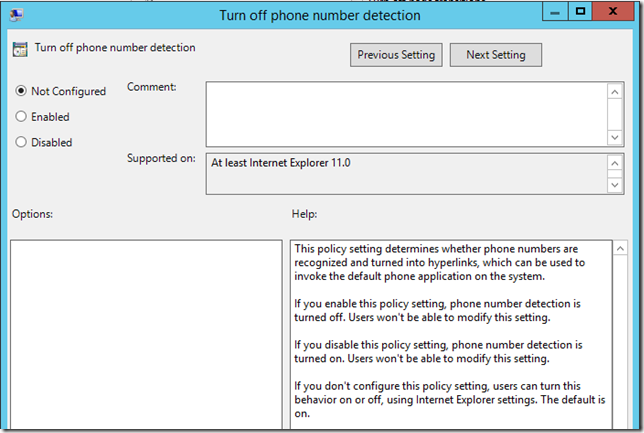The image size is (644, 433).
Task: Click the policy setting icon beside the heading
Action: (x=19, y=49)
